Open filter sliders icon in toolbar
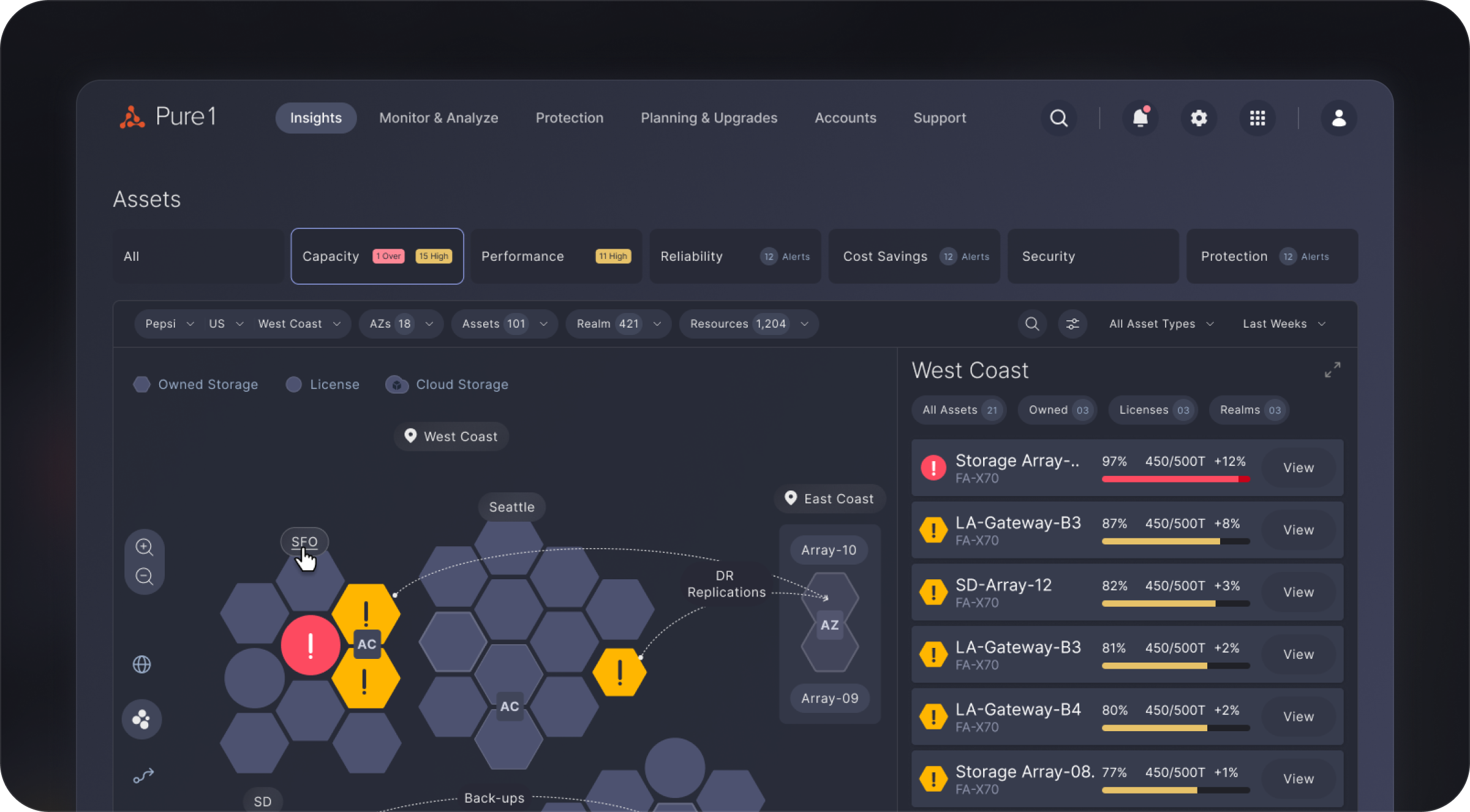Image resolution: width=1470 pixels, height=812 pixels. pos(1072,324)
